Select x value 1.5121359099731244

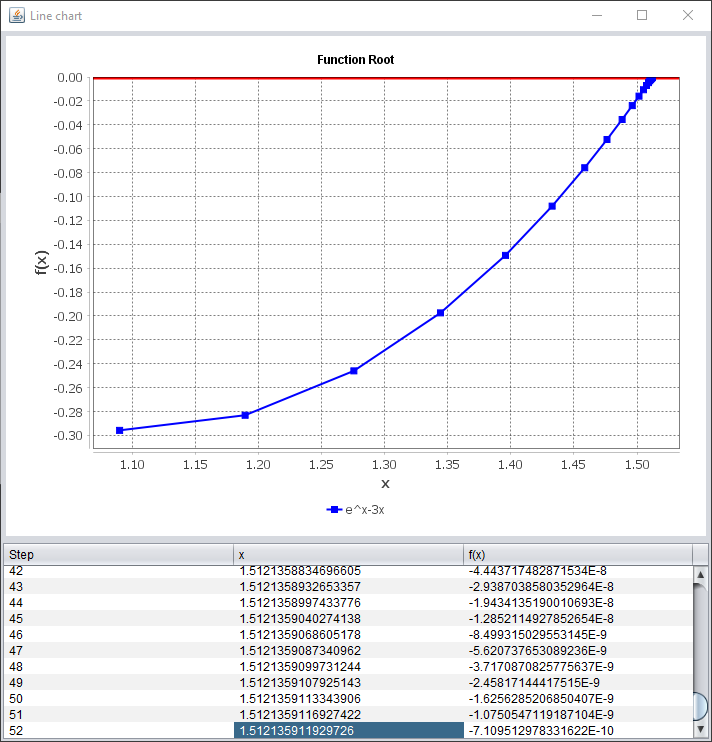pos(349,666)
